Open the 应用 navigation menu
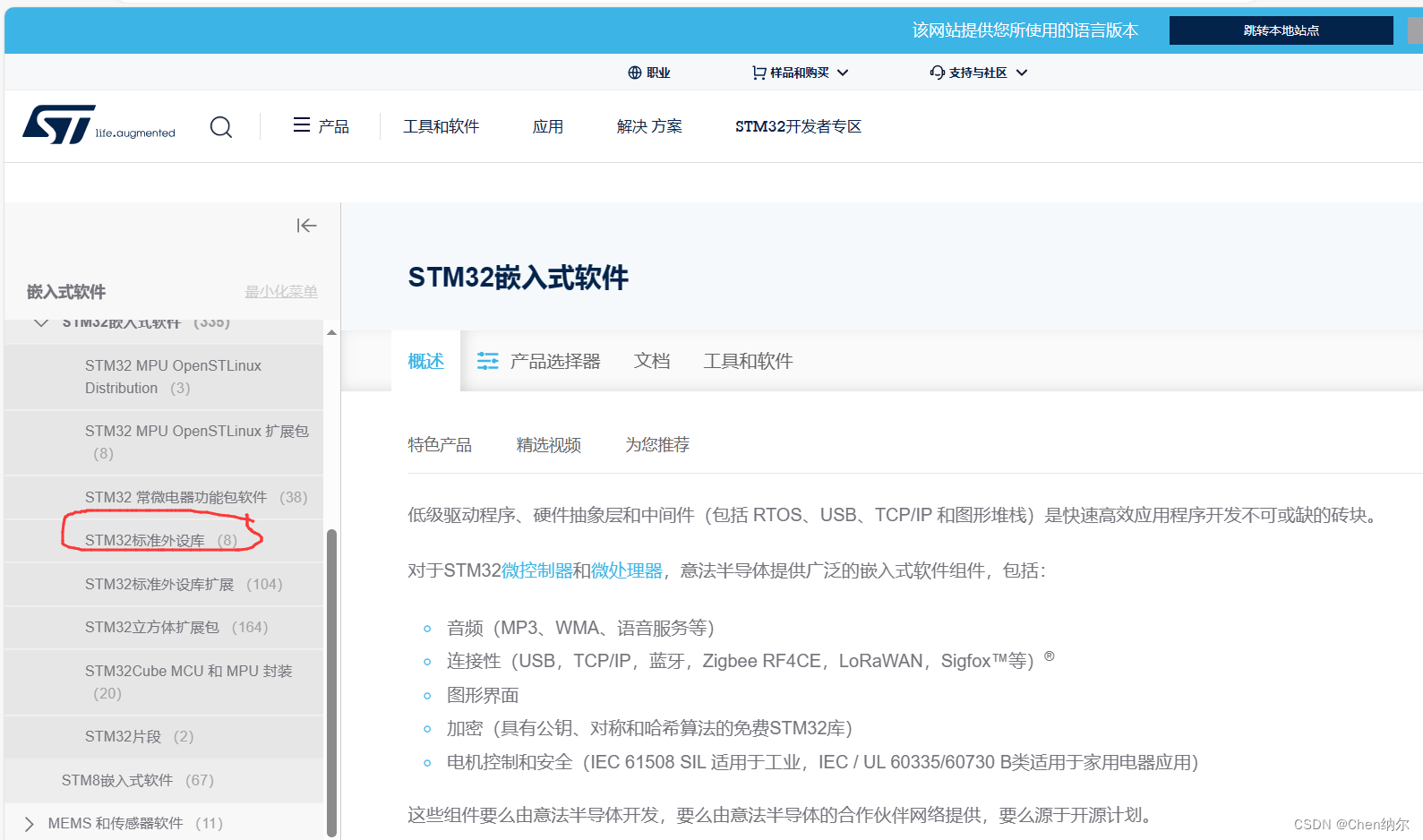Image resolution: width=1423 pixels, height=840 pixels. pos(548,126)
